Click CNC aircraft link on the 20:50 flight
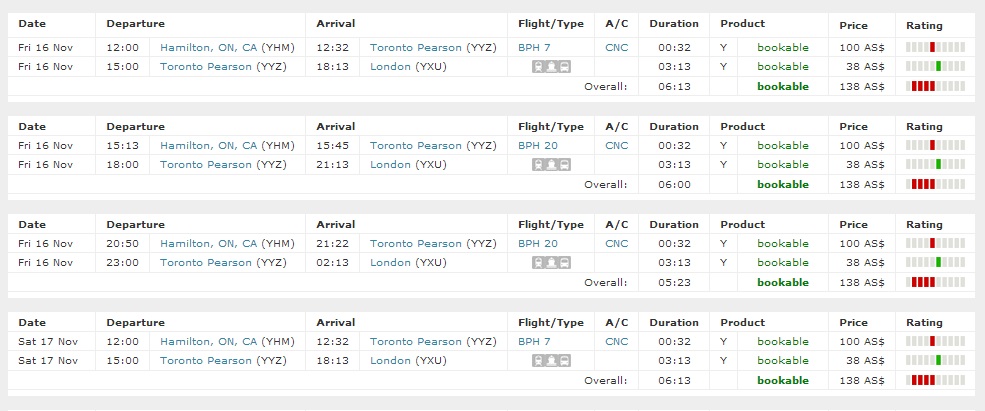This screenshot has width=985, height=411. pos(617,244)
